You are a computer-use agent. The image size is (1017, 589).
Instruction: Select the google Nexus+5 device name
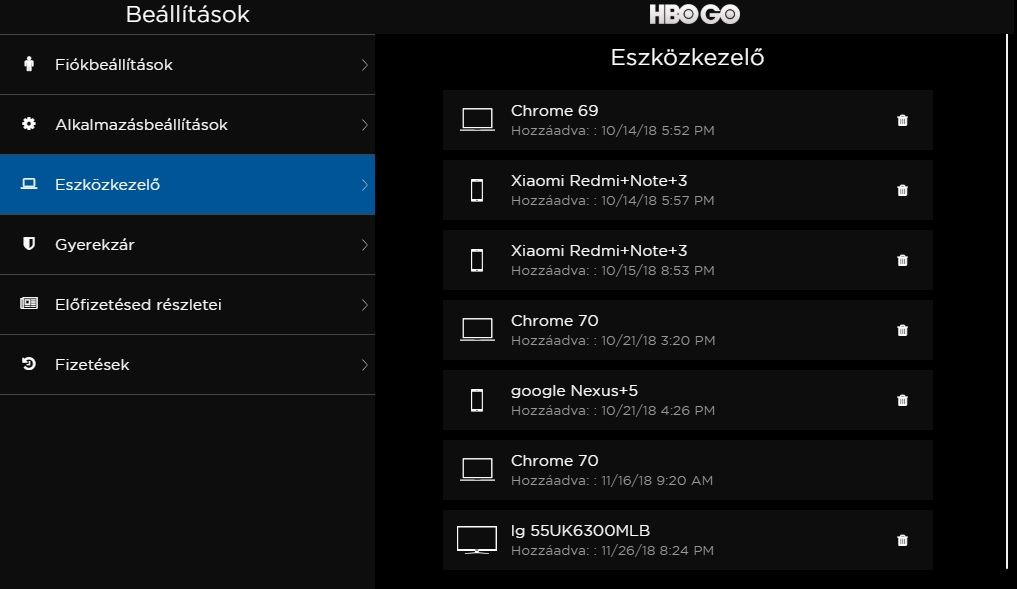coord(574,391)
